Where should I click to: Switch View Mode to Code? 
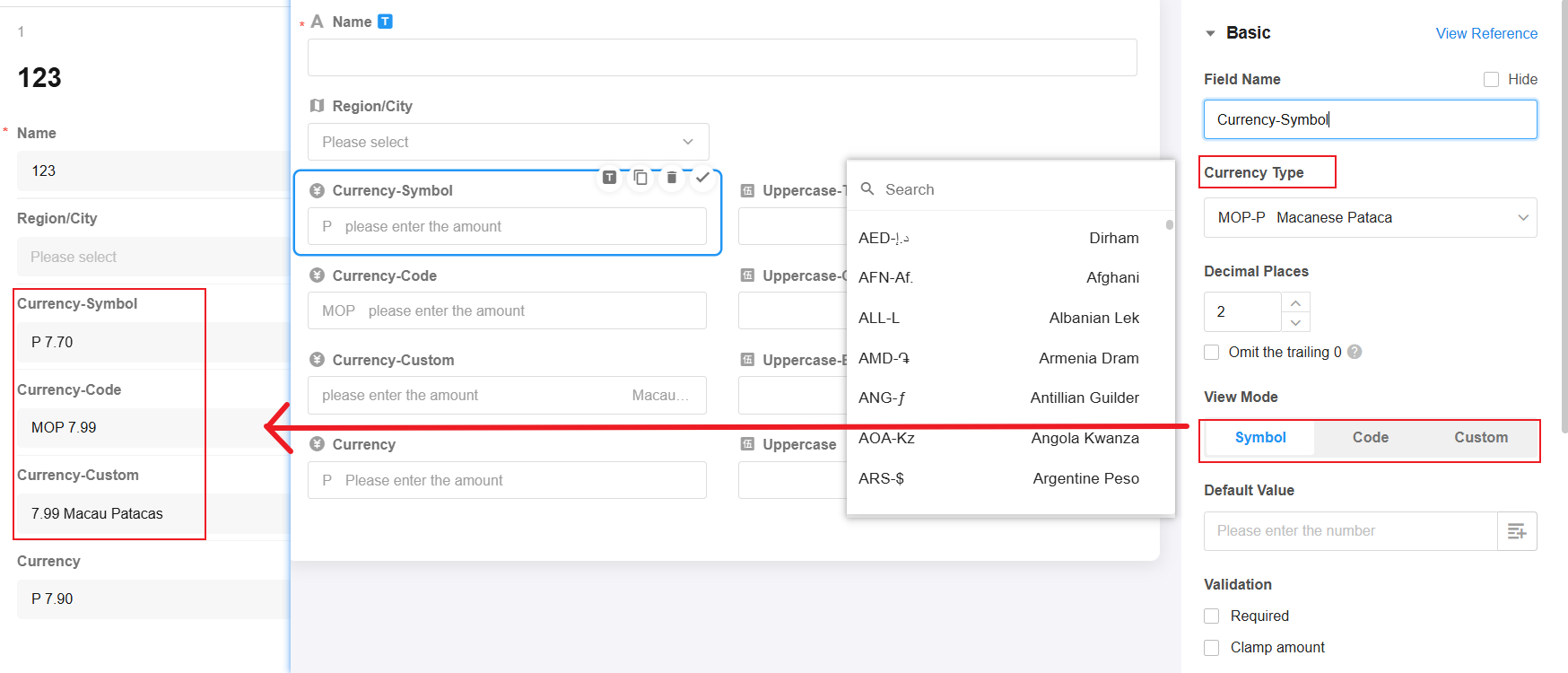tap(1371, 437)
